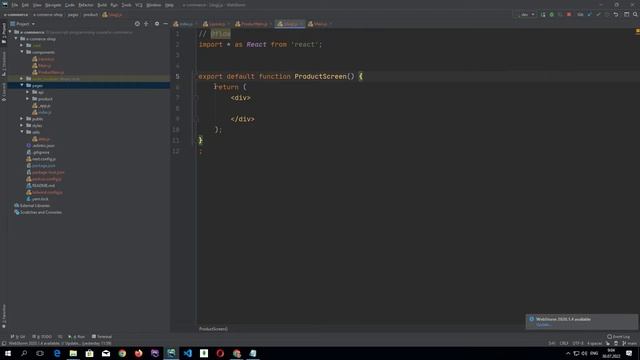Open the TODO tool window
Image resolution: width=640 pixels, height=360 pixels.
pyautogui.click(x=42, y=337)
